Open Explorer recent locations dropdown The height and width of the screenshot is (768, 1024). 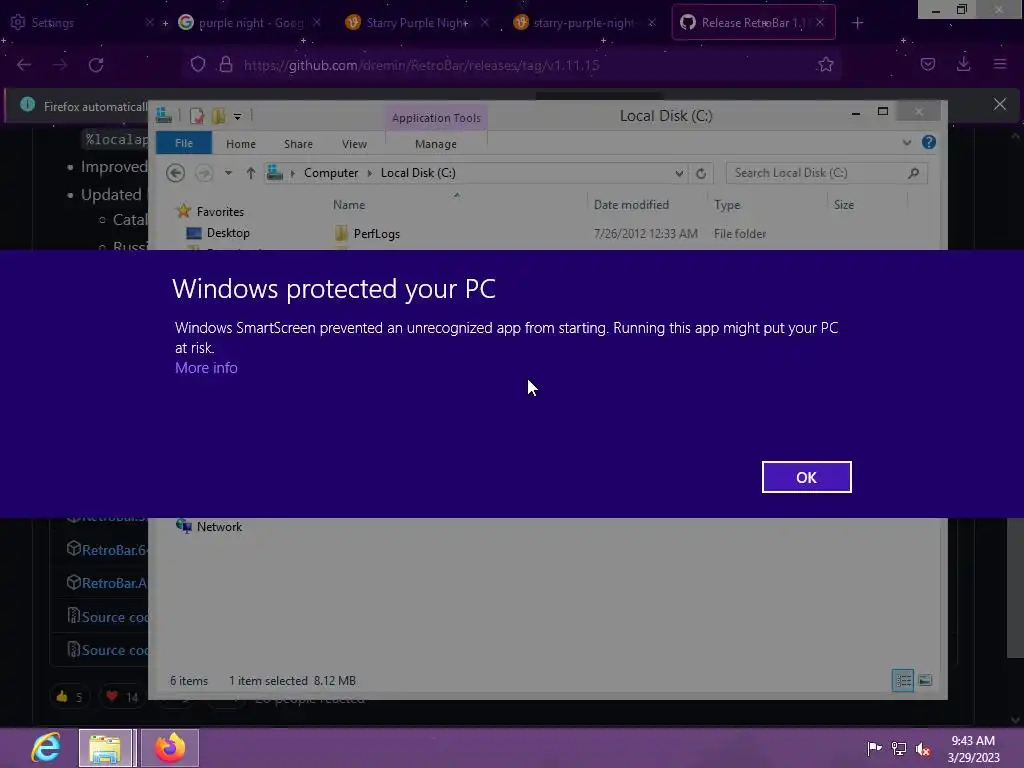tap(228, 173)
